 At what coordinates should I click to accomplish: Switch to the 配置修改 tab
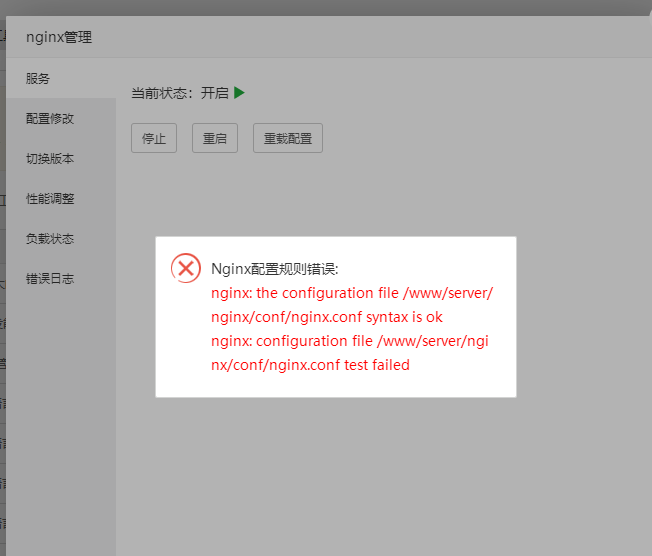click(x=61, y=119)
